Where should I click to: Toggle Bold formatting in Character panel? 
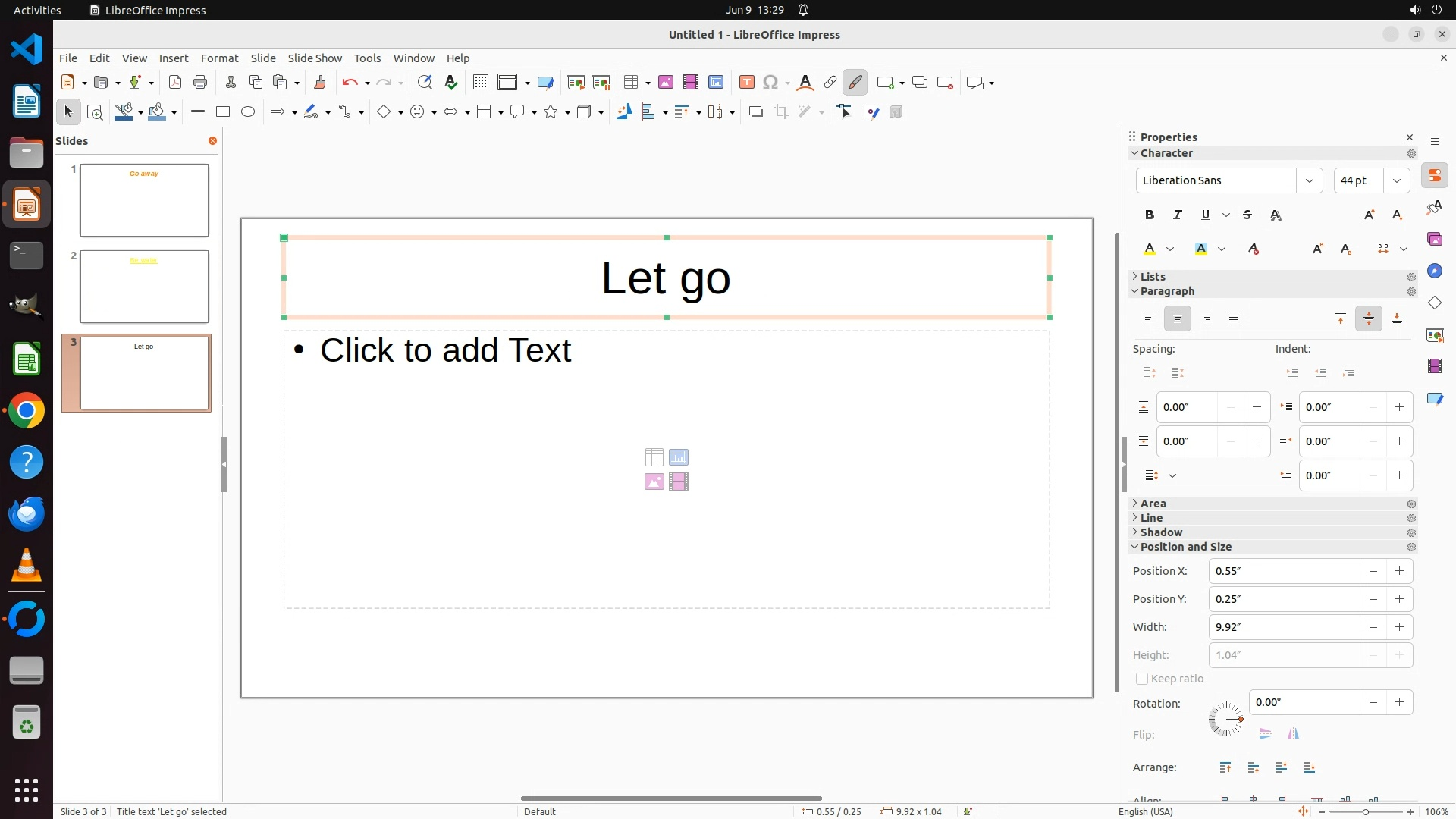[x=1150, y=215]
